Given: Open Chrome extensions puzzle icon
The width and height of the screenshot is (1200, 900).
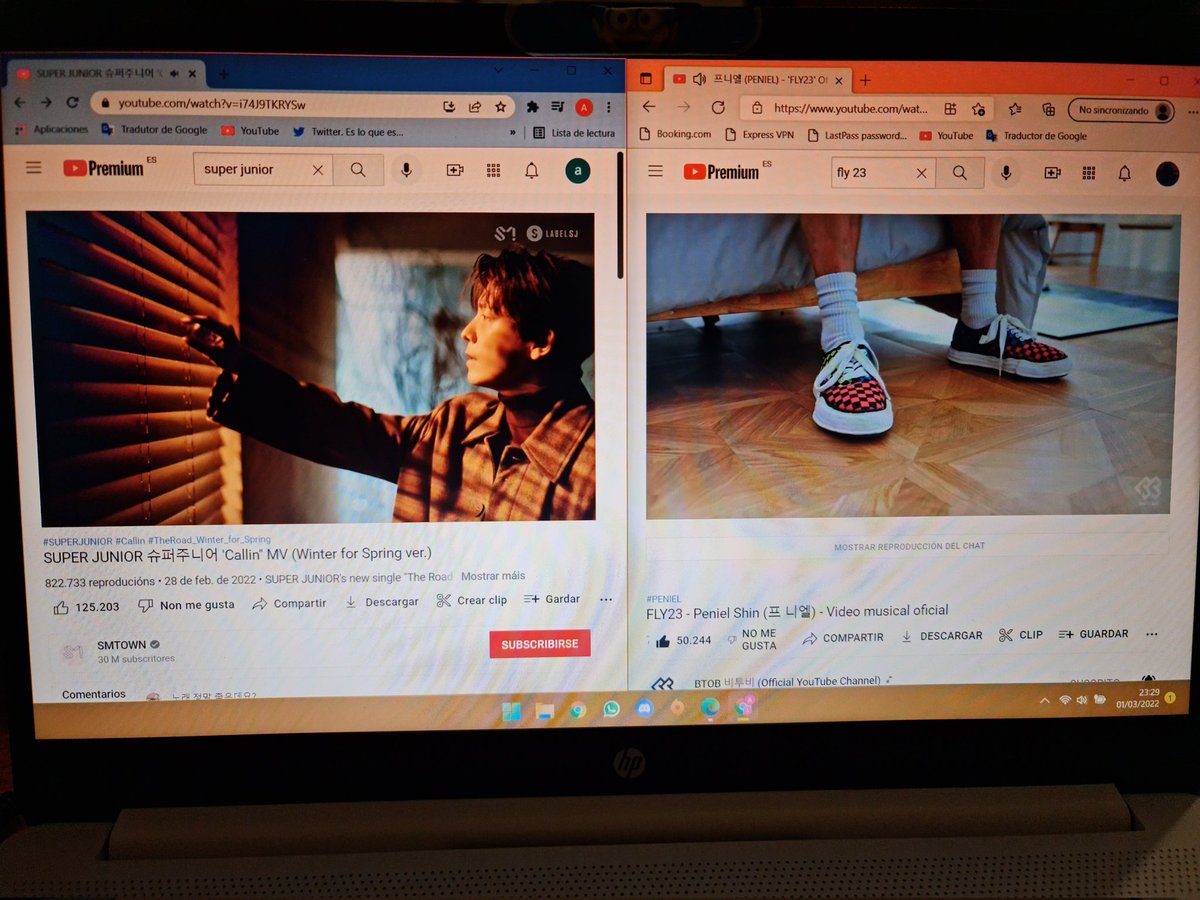Looking at the screenshot, I should click(x=533, y=106).
